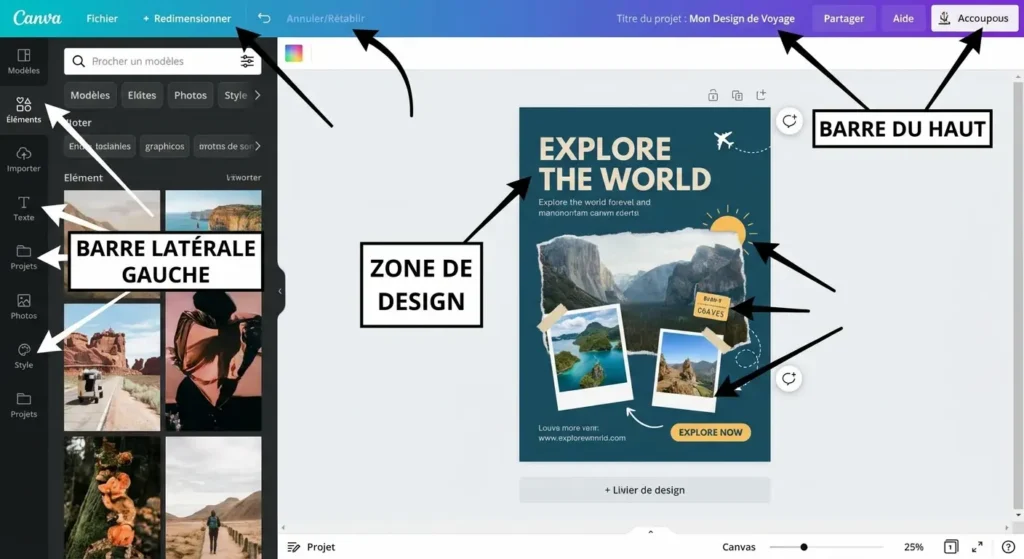Click the lower comment refresh circle icon
The image size is (1024, 559).
(789, 379)
